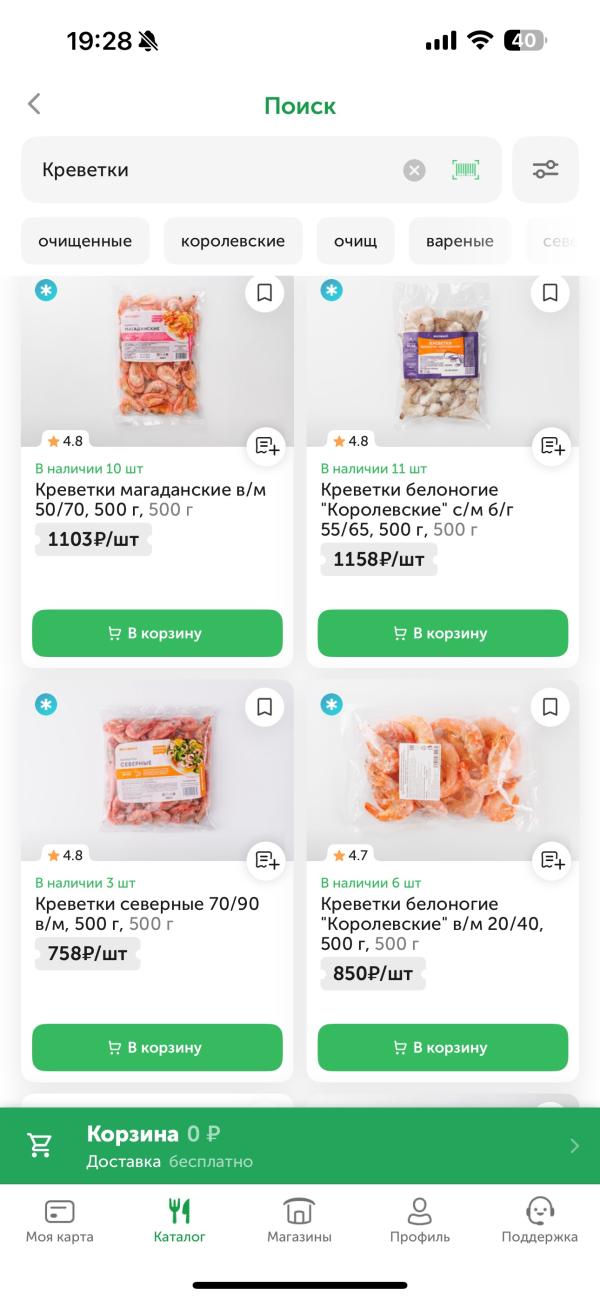Add Креветки магаданские to shopping list
Screen dimensions: 600x1300
pos(267,446)
